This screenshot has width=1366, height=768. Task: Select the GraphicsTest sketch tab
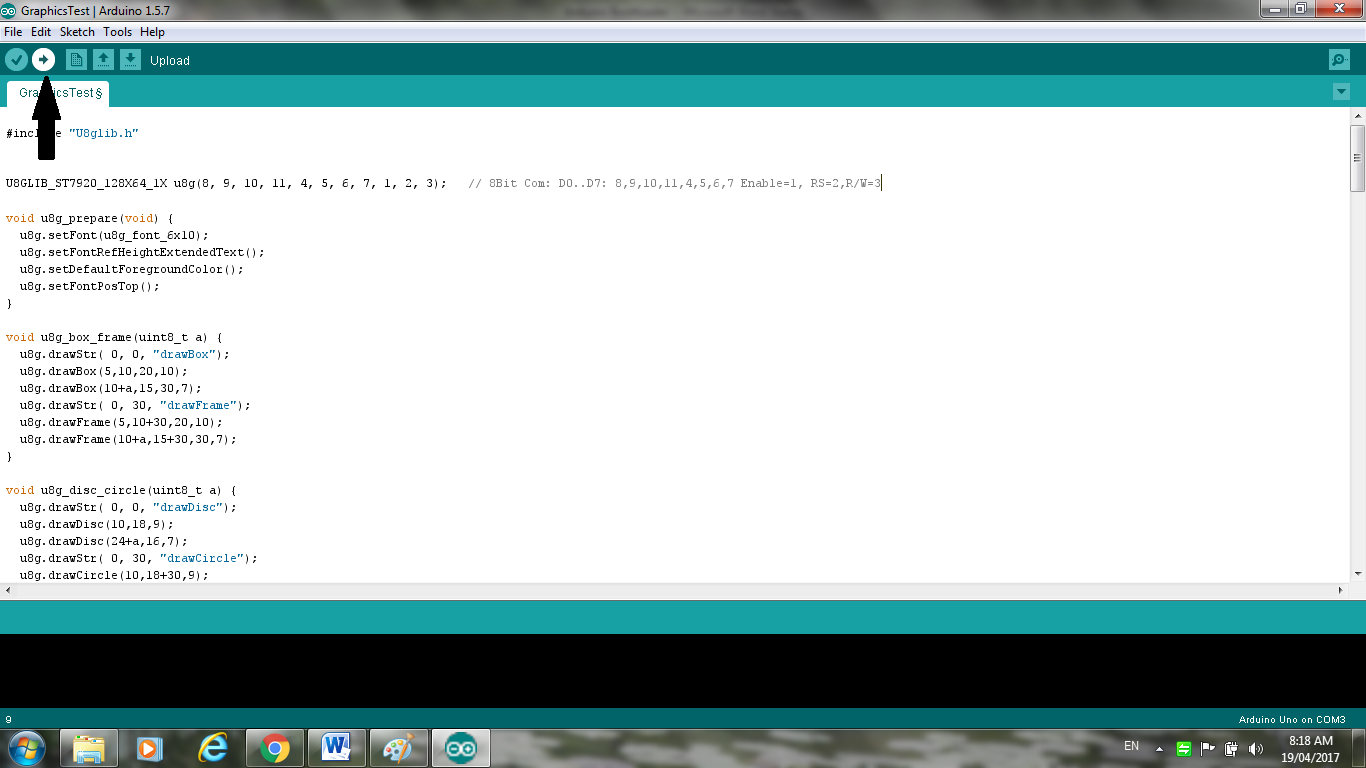(x=59, y=93)
